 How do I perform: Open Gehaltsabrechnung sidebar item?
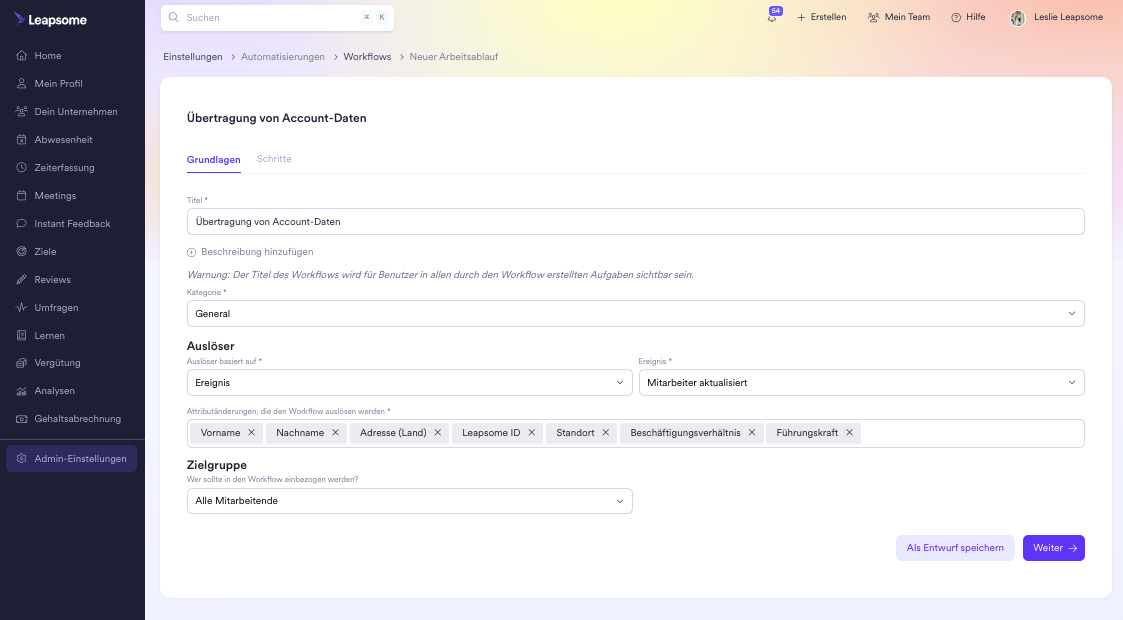point(77,419)
